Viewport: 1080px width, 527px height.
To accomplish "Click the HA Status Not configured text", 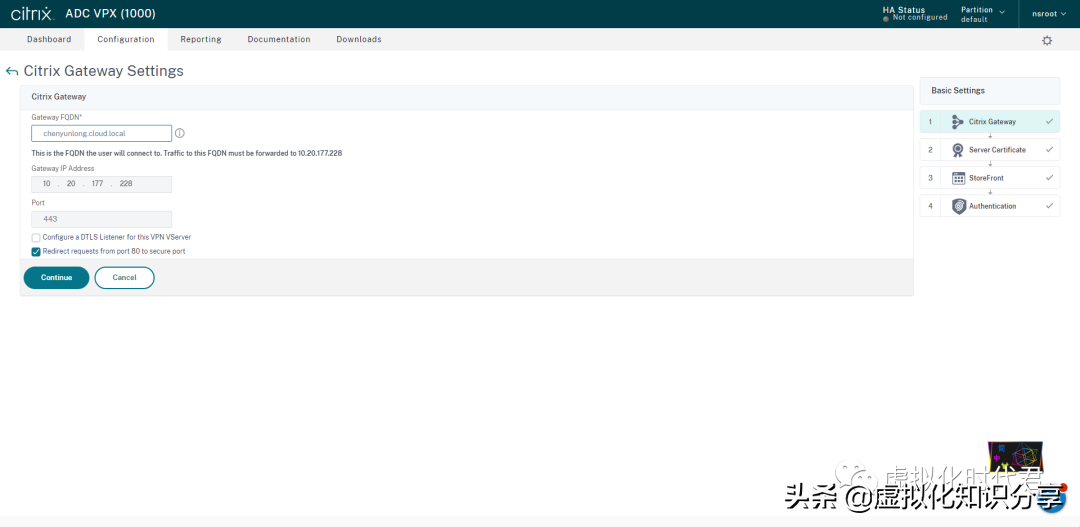I will 915,14.
